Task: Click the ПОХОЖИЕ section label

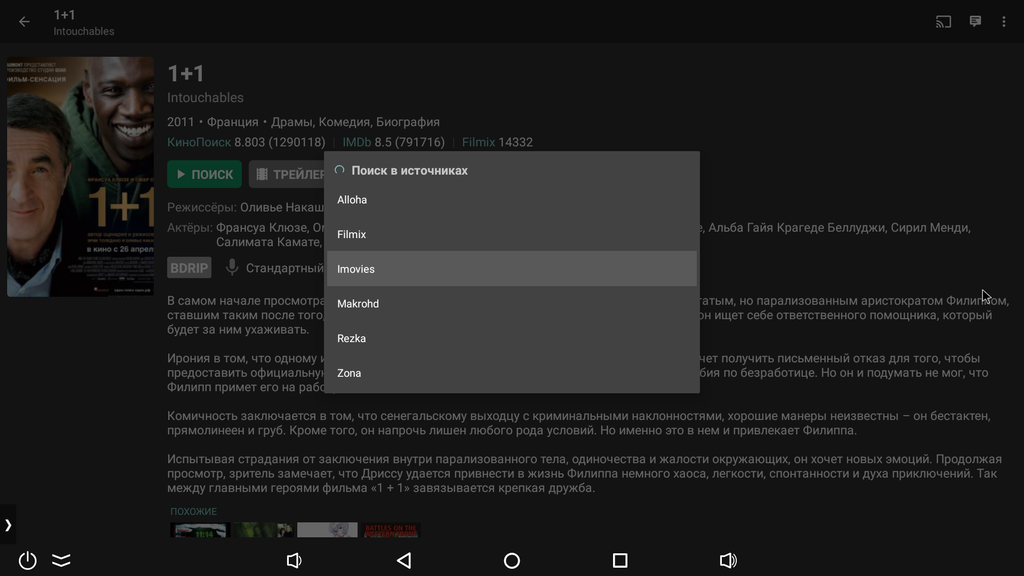Action: coord(193,511)
